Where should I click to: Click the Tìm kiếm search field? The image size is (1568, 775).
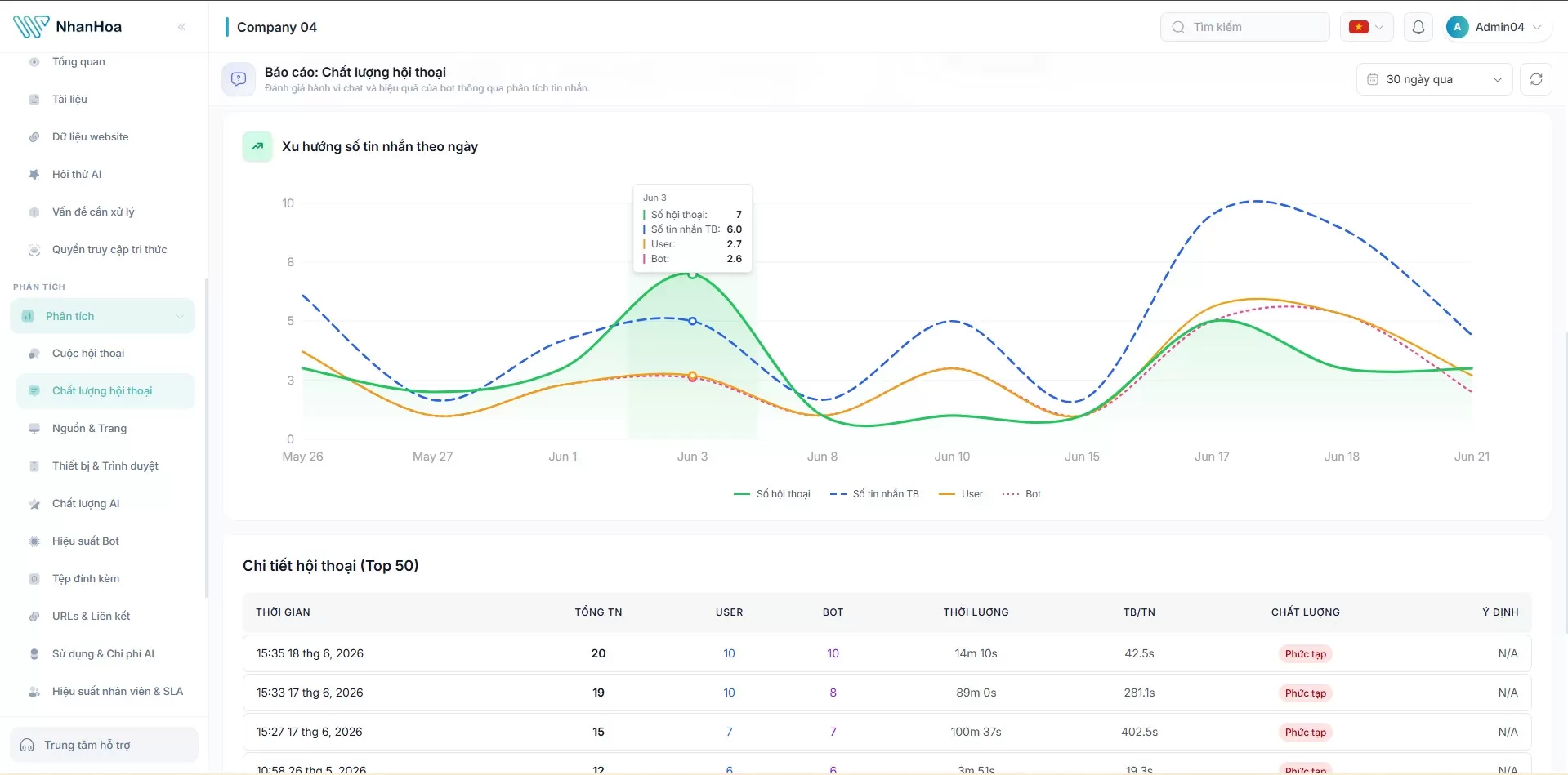point(1245,27)
